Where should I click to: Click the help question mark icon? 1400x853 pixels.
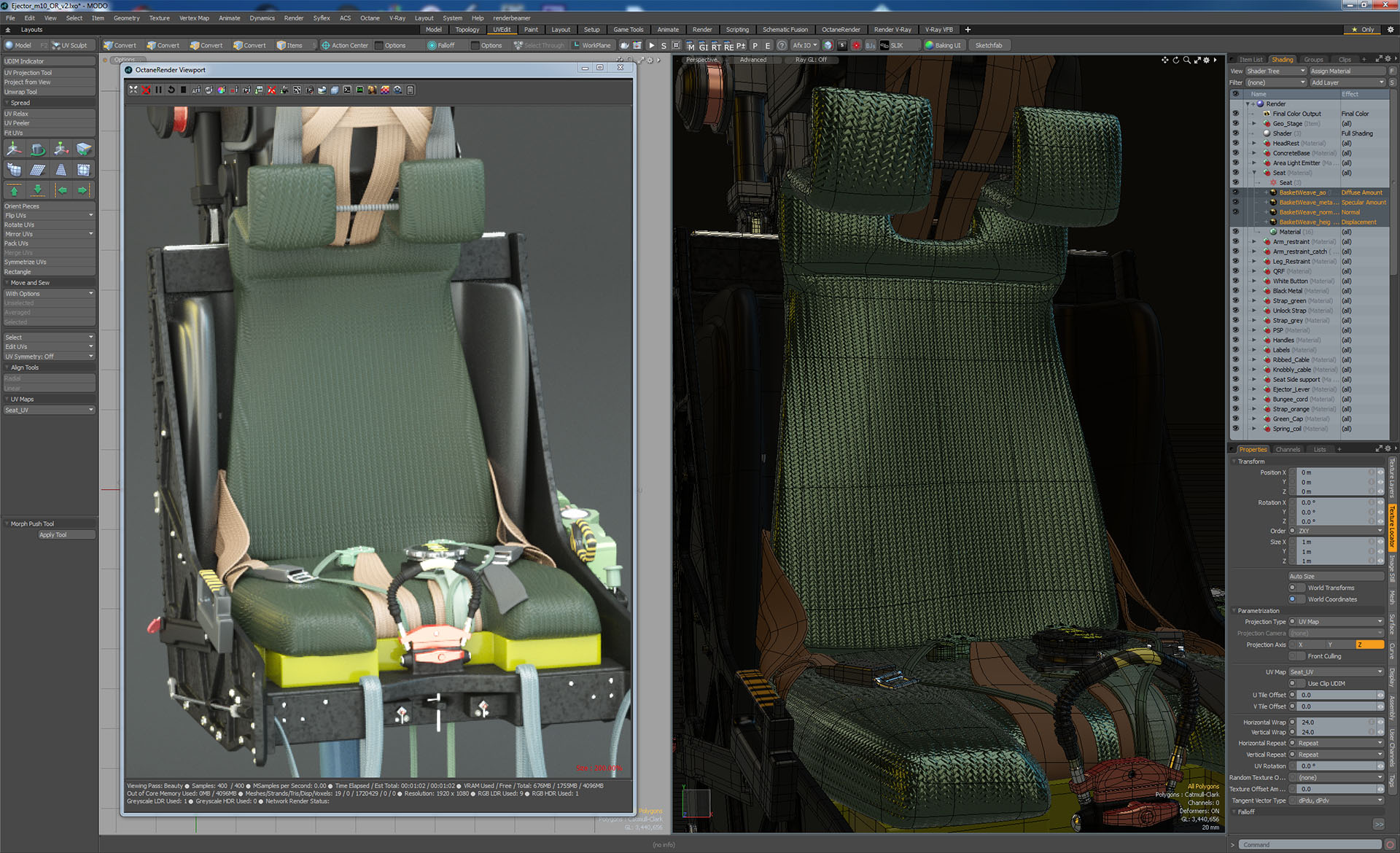click(782, 45)
